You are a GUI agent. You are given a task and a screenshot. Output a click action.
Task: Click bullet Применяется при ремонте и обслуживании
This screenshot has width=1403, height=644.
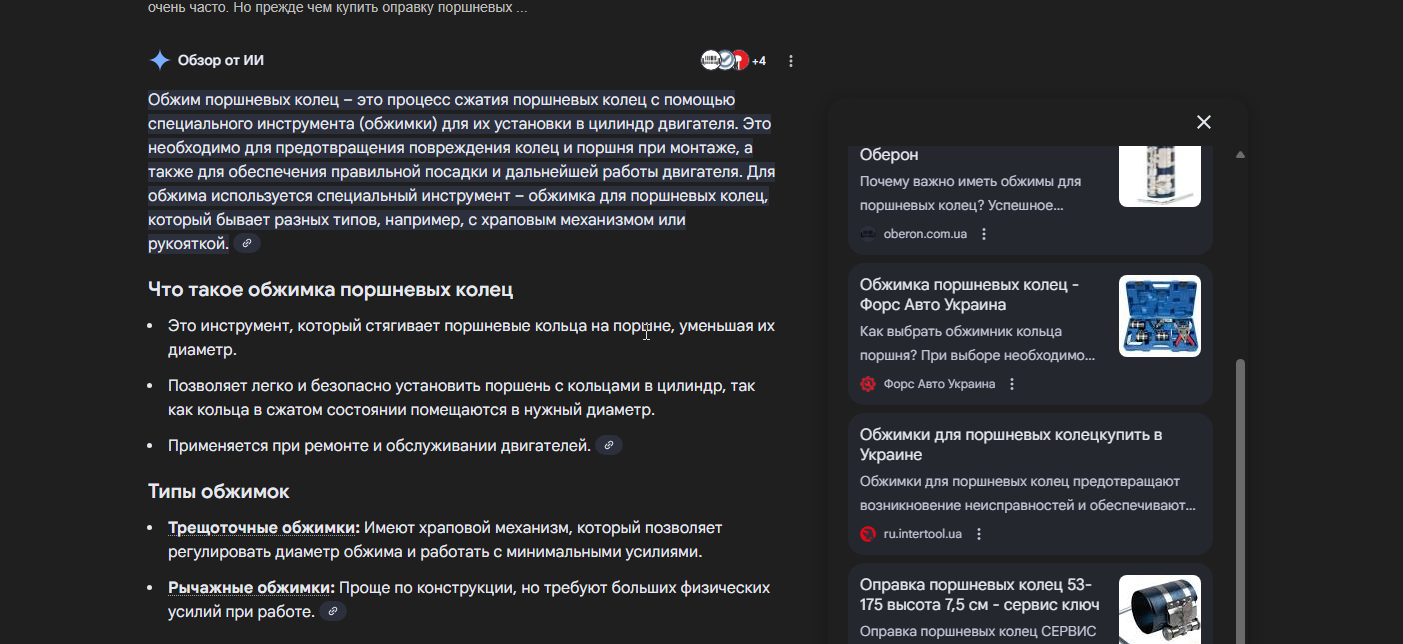click(x=379, y=445)
